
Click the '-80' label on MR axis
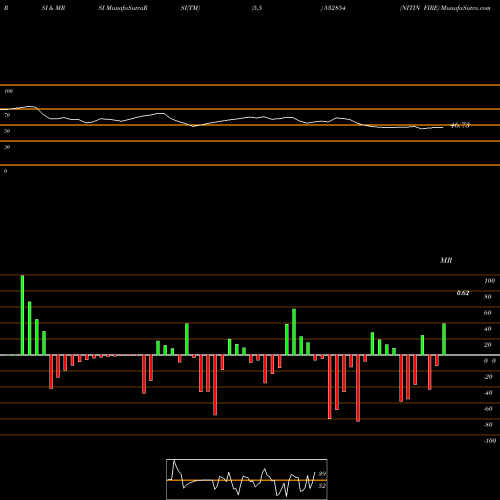488,425
